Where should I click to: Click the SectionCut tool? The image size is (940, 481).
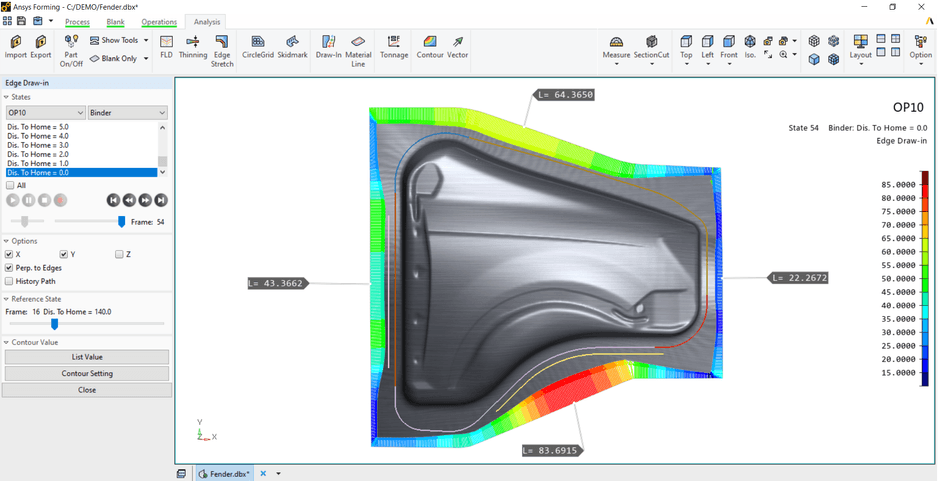click(651, 46)
